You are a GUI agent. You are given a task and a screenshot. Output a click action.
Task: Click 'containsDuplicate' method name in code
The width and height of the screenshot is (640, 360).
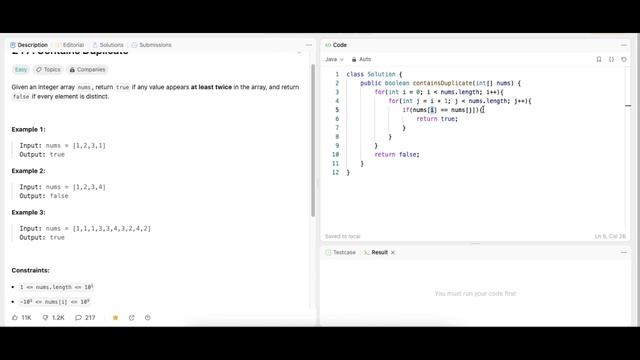click(x=442, y=83)
